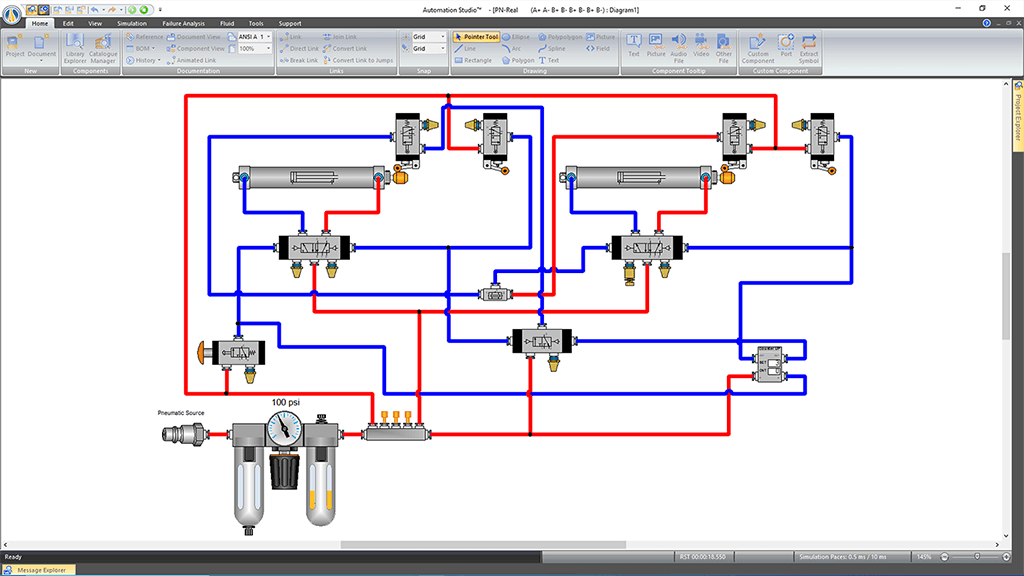Viewport: 1024px width, 576px height.
Task: Select the Text component tooltip icon
Action: pos(633,45)
